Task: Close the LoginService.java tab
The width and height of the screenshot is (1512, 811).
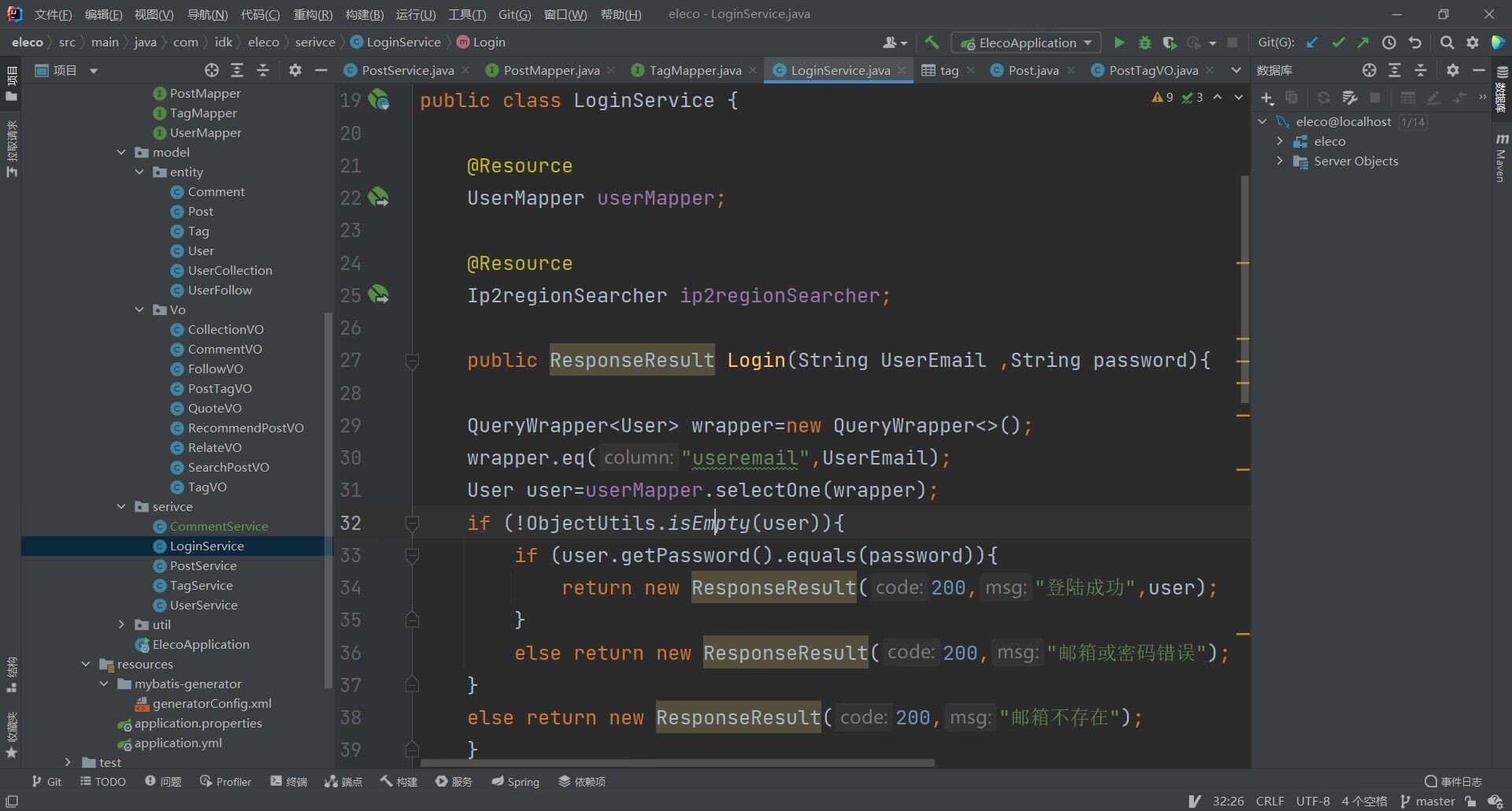Action: coord(902,70)
